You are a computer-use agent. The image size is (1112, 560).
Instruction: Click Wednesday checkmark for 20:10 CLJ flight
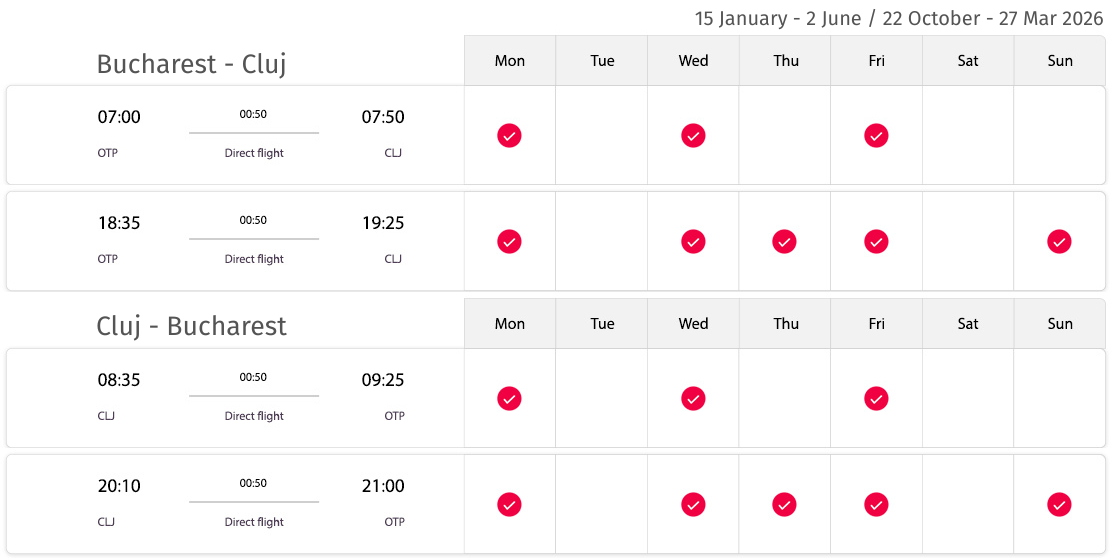(x=693, y=505)
